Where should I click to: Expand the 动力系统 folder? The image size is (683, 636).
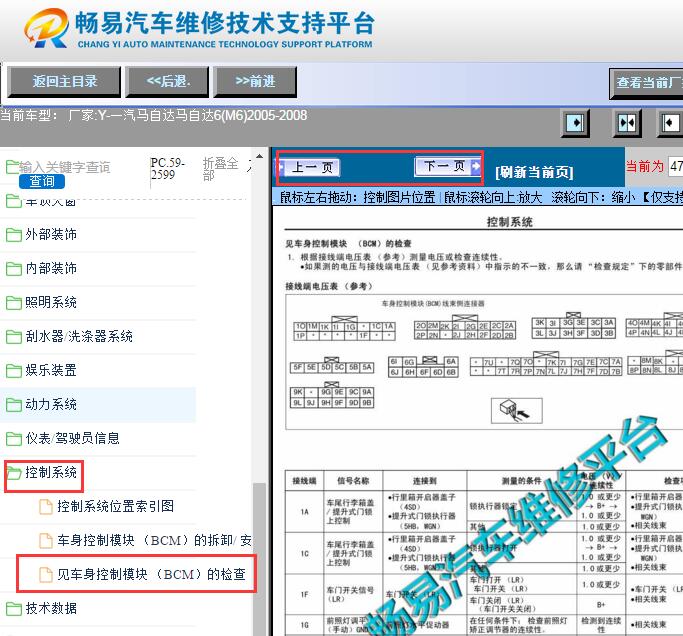click(51, 404)
